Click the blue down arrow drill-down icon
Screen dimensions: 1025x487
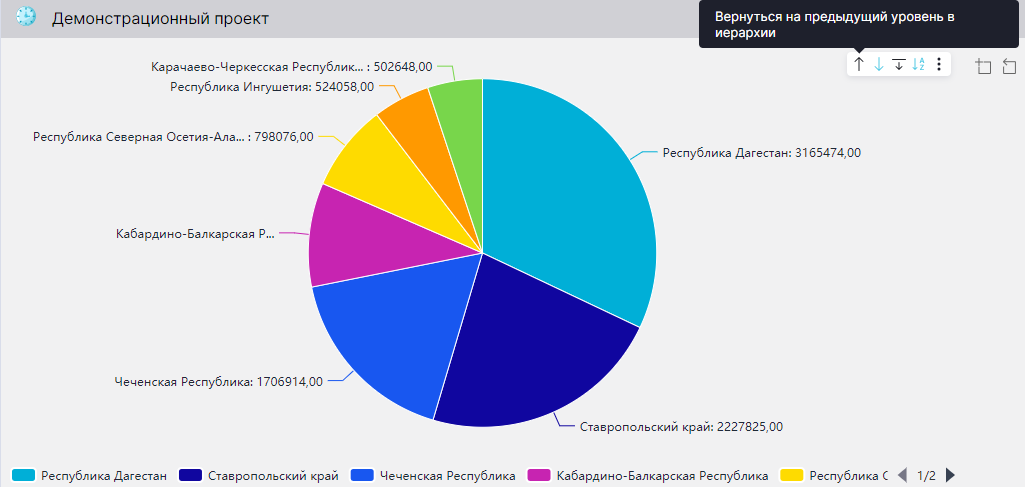coord(879,65)
